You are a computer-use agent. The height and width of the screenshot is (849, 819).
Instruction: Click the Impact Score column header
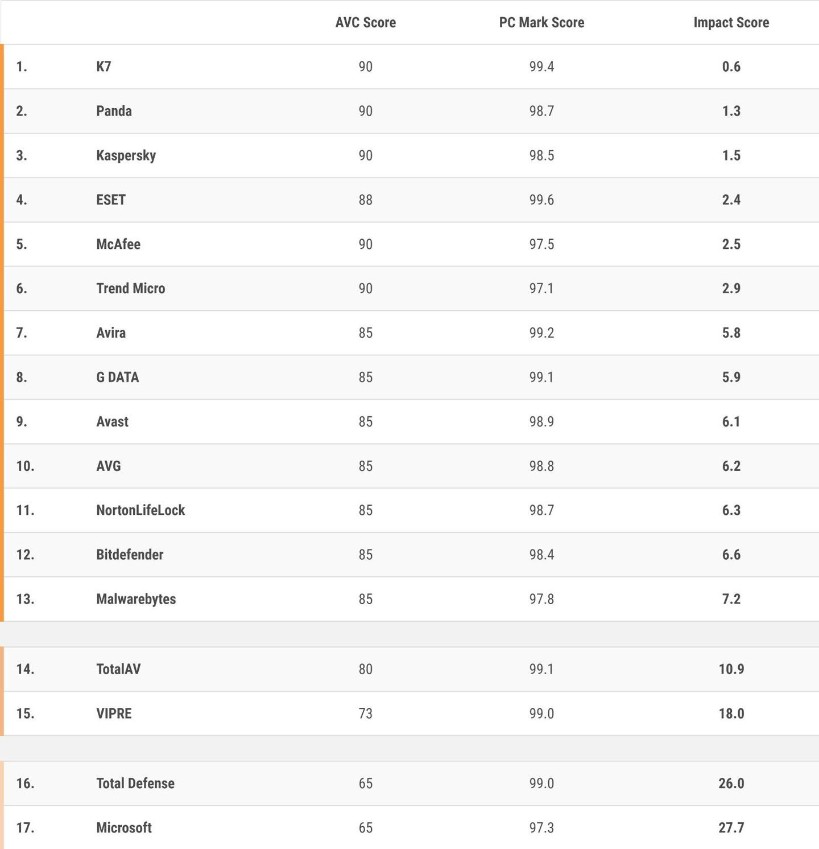tap(731, 22)
